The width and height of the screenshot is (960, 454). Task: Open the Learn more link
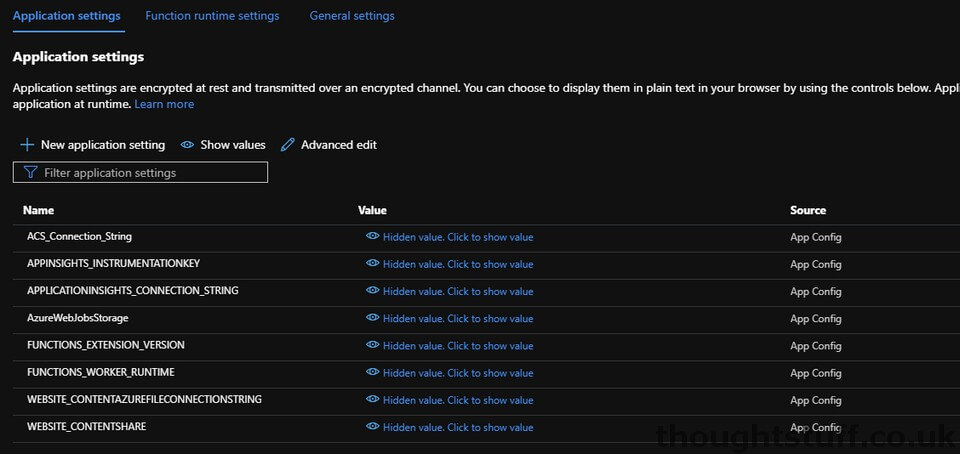pos(164,105)
